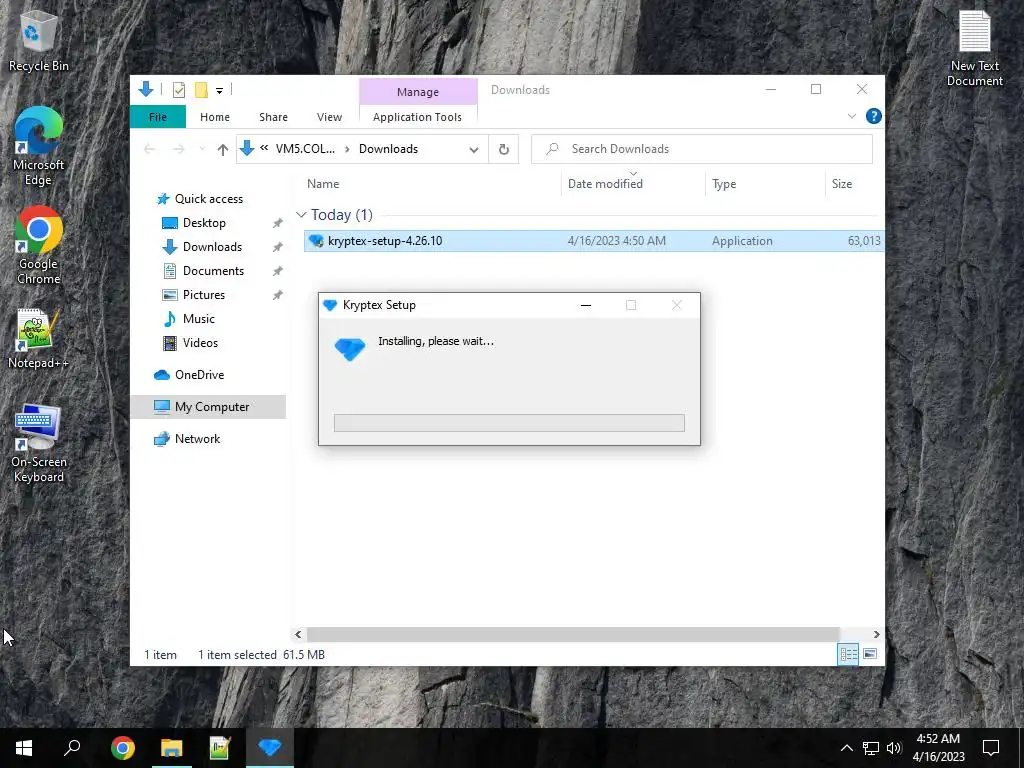The height and width of the screenshot is (768, 1024).
Task: Open the File menu in Explorer
Action: tap(157, 117)
